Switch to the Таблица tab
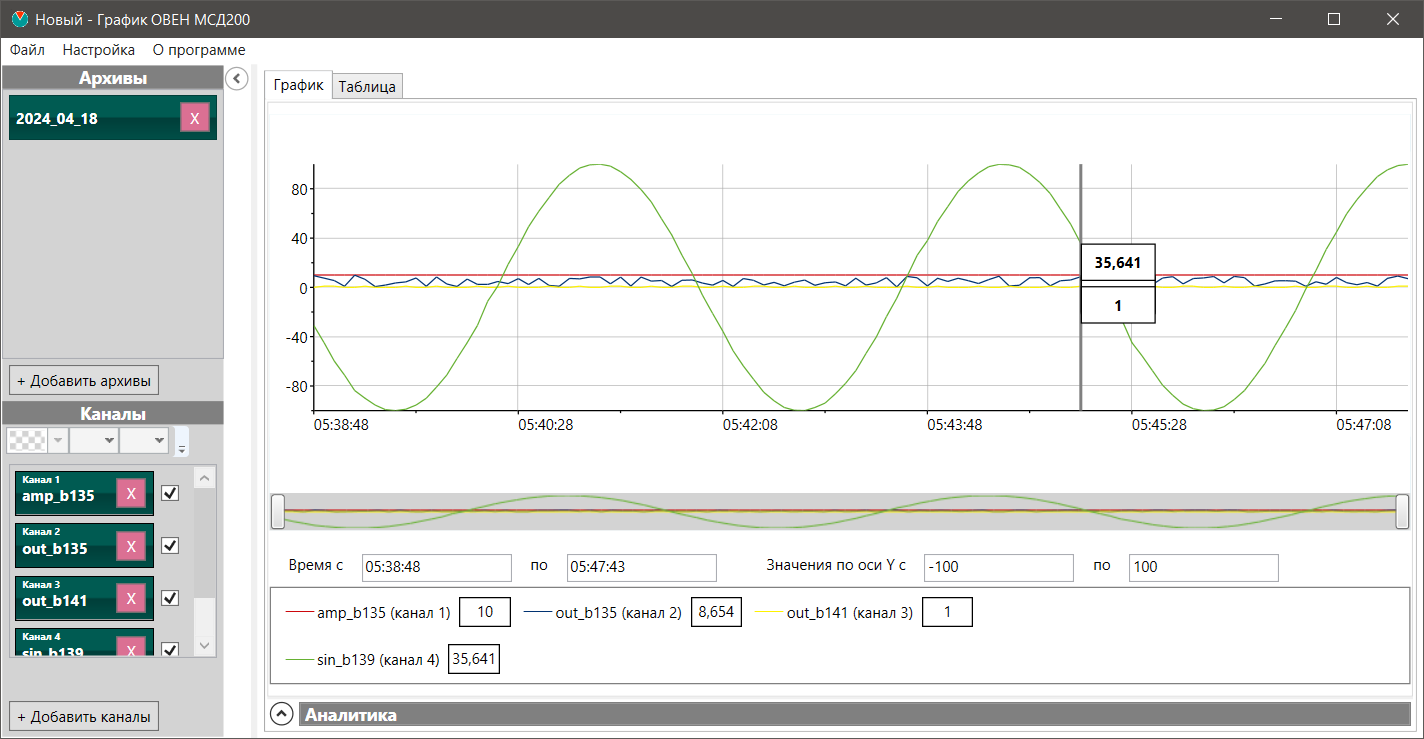Image resolution: width=1424 pixels, height=739 pixels. coord(367,86)
